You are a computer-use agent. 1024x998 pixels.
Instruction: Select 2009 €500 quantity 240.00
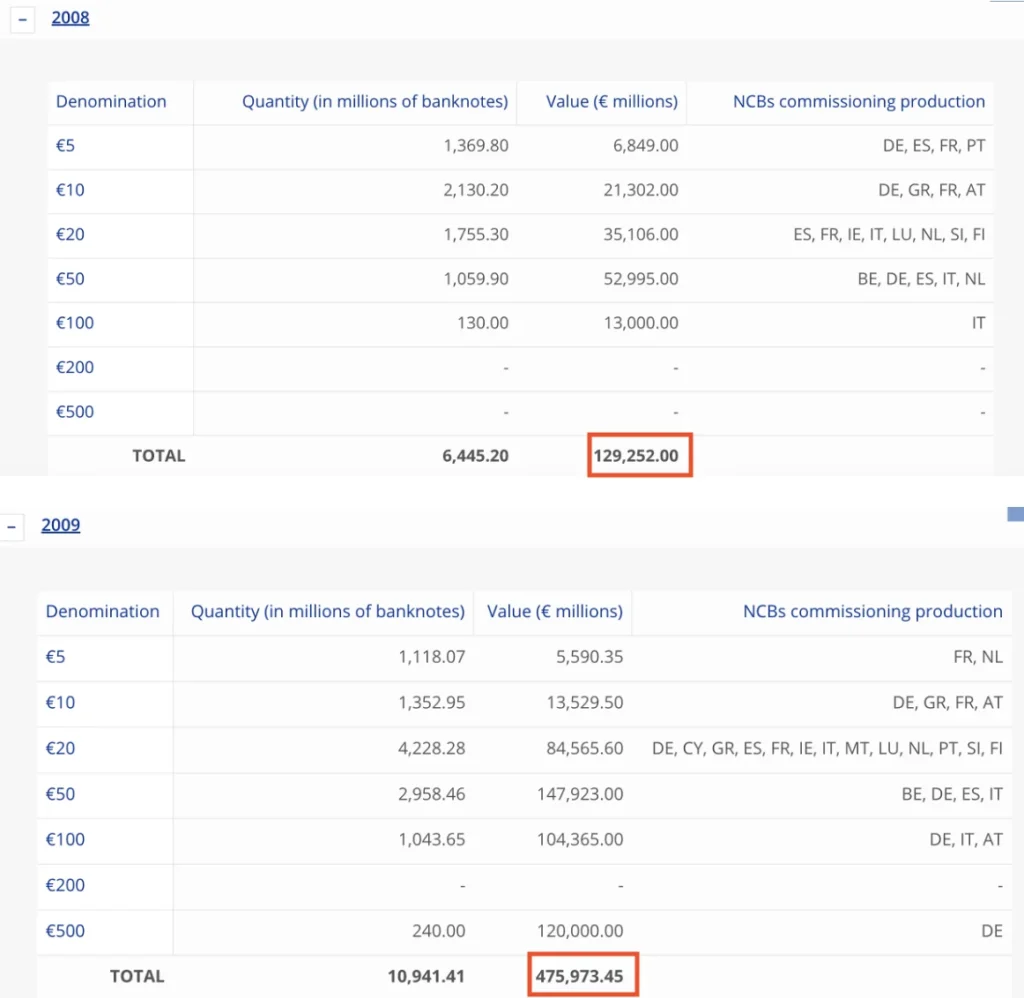pyautogui.click(x=439, y=931)
